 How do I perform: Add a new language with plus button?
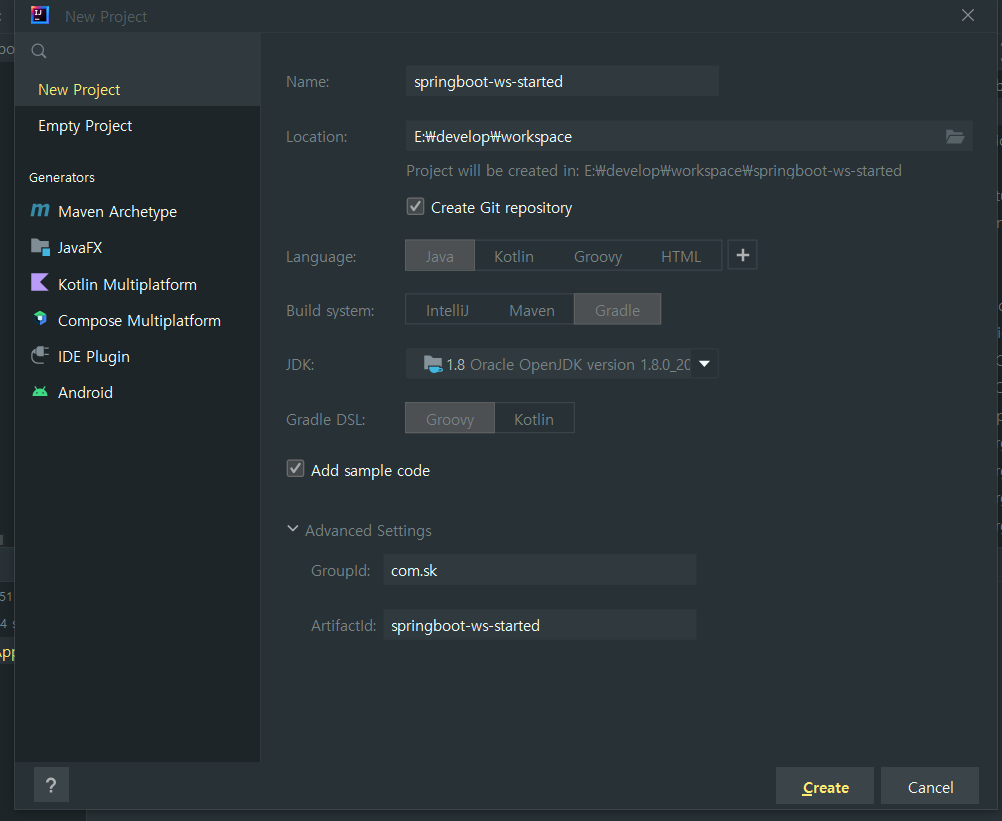(x=742, y=256)
